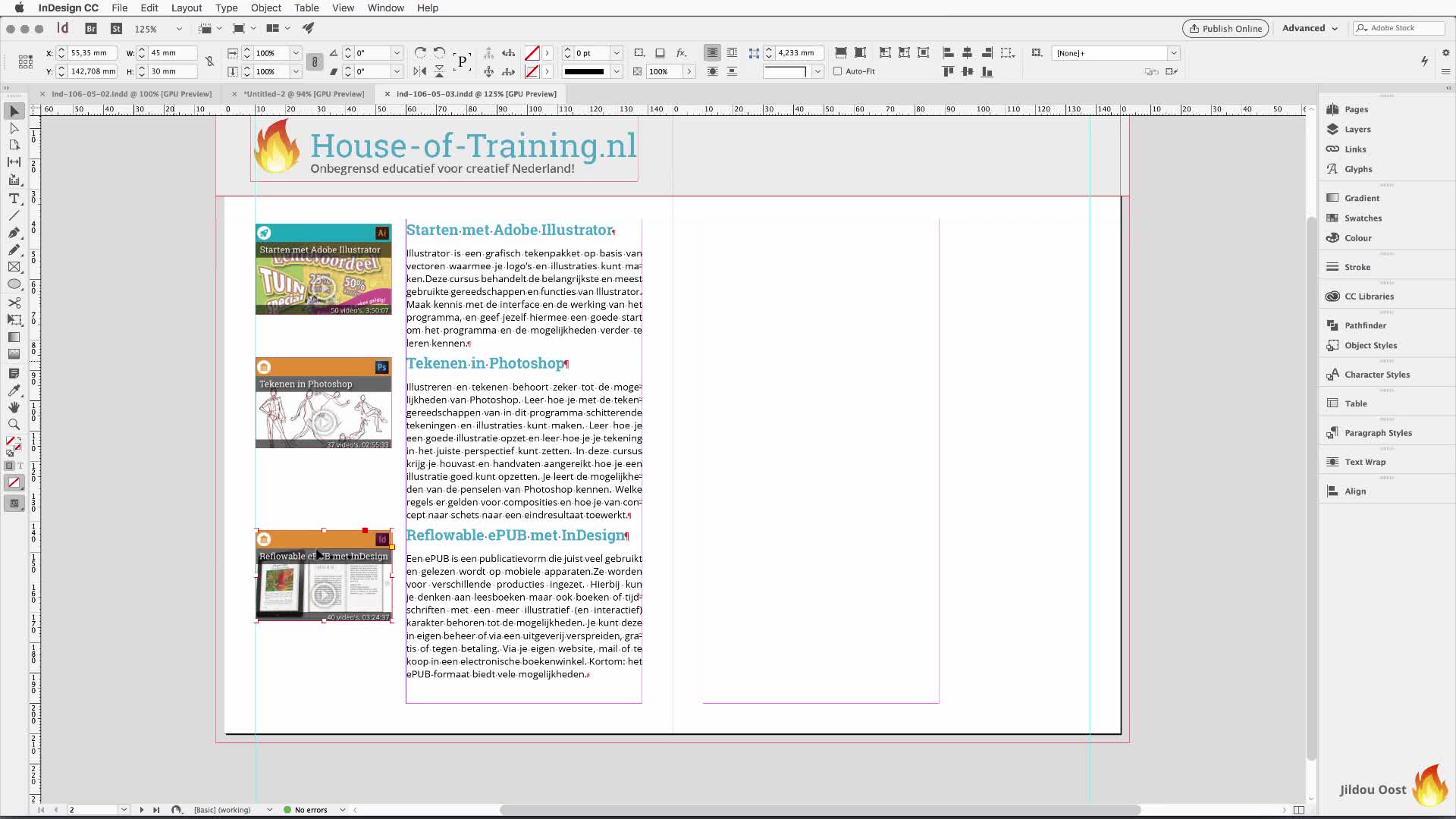Viewport: 1456px width, 819px height.
Task: Select the Page tool
Action: pos(14,145)
